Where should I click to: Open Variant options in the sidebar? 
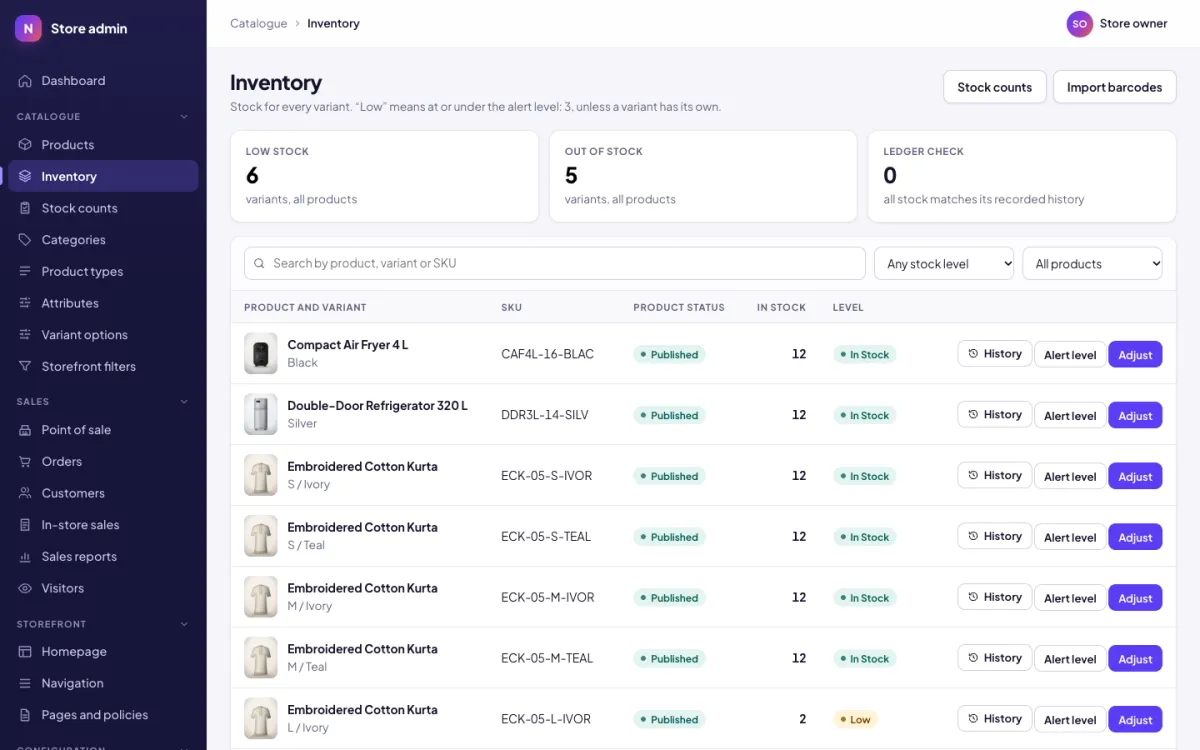tap(103, 335)
